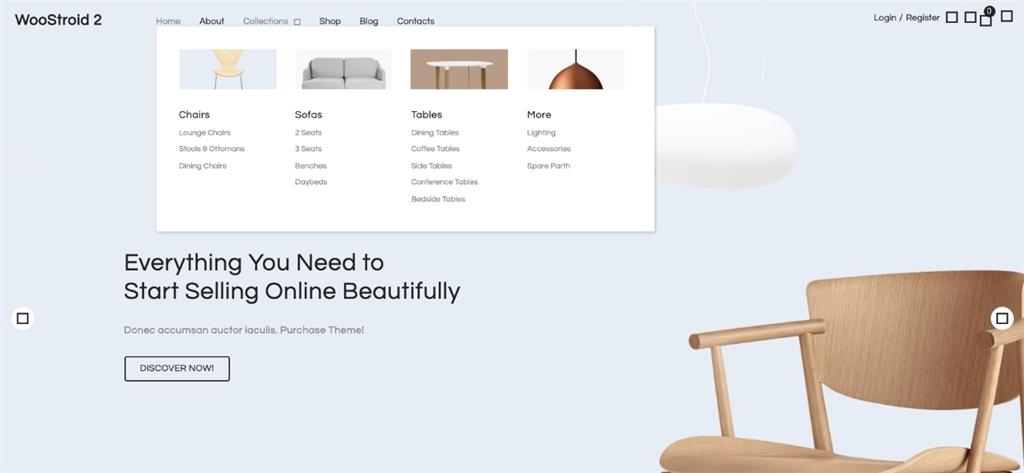
Task: Go to Dining Chairs
Action: click(x=202, y=166)
